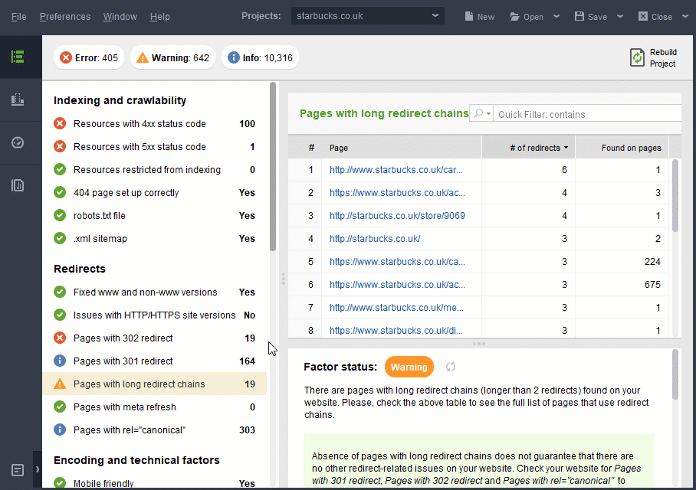Screen dimensions: 696x490
Task: Open the speedometer dashboard sidebar icon
Action: coord(18,142)
